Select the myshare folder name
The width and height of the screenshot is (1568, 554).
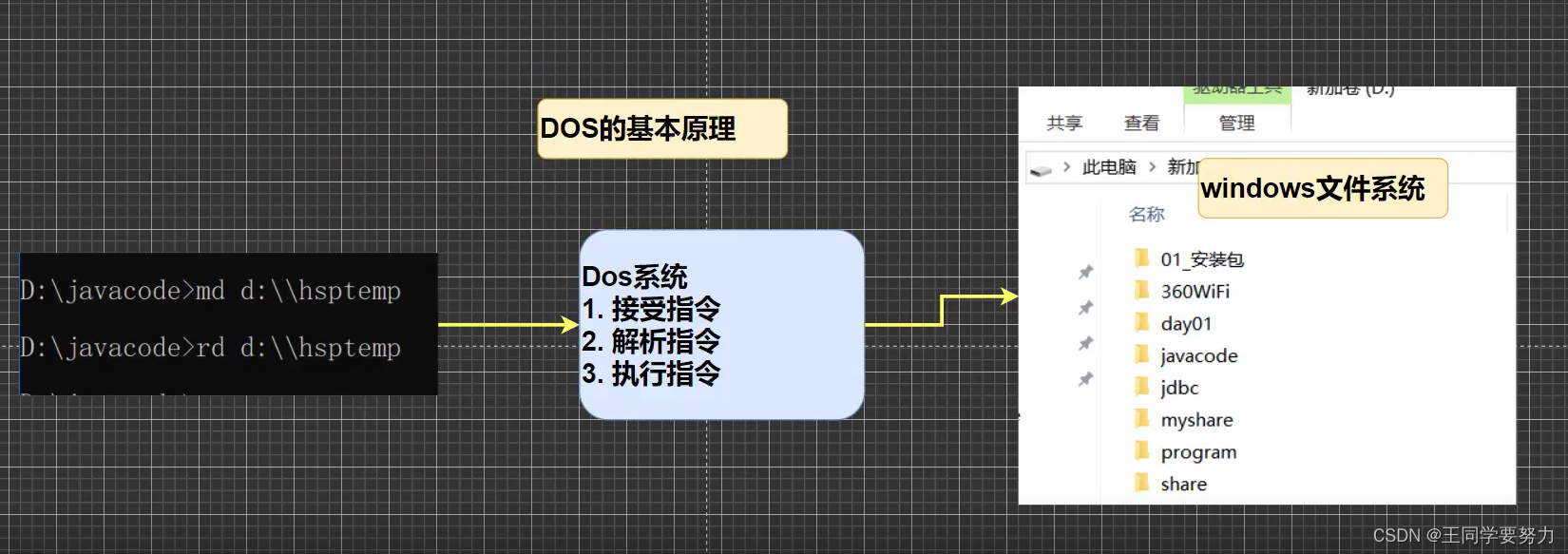click(1196, 420)
